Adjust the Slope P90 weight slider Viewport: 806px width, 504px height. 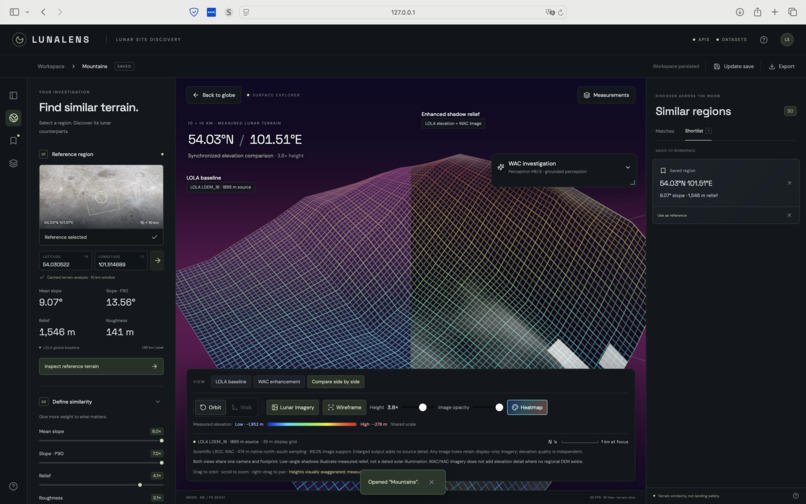(x=101, y=463)
